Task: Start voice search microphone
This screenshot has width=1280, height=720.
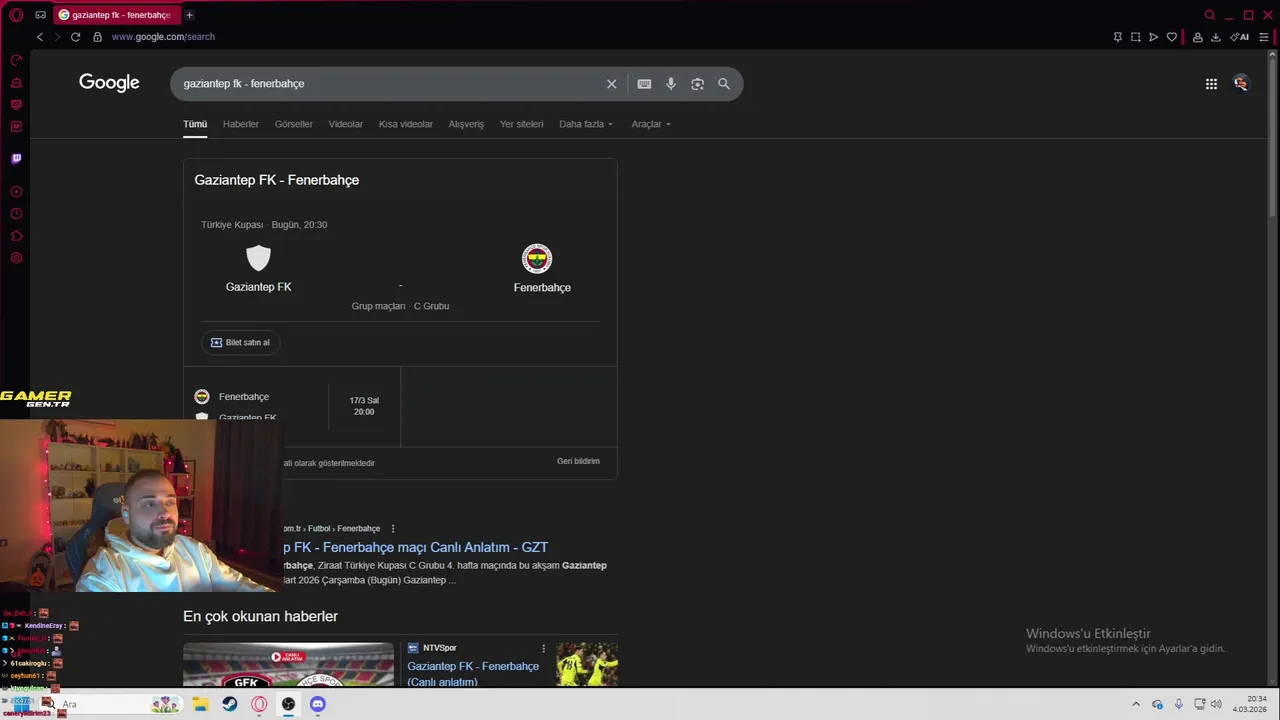Action: pos(670,84)
